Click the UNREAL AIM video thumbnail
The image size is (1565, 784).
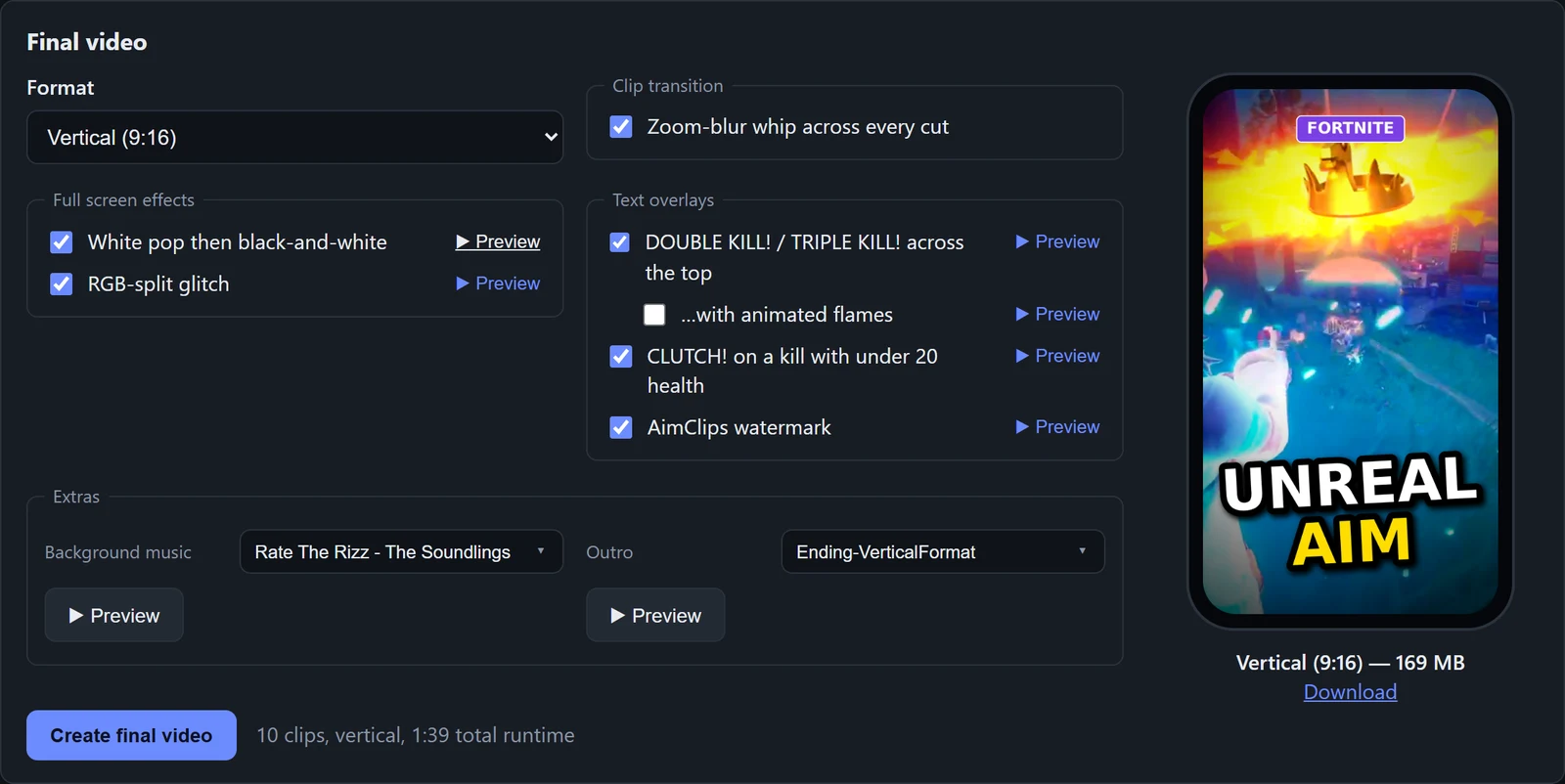1350,352
